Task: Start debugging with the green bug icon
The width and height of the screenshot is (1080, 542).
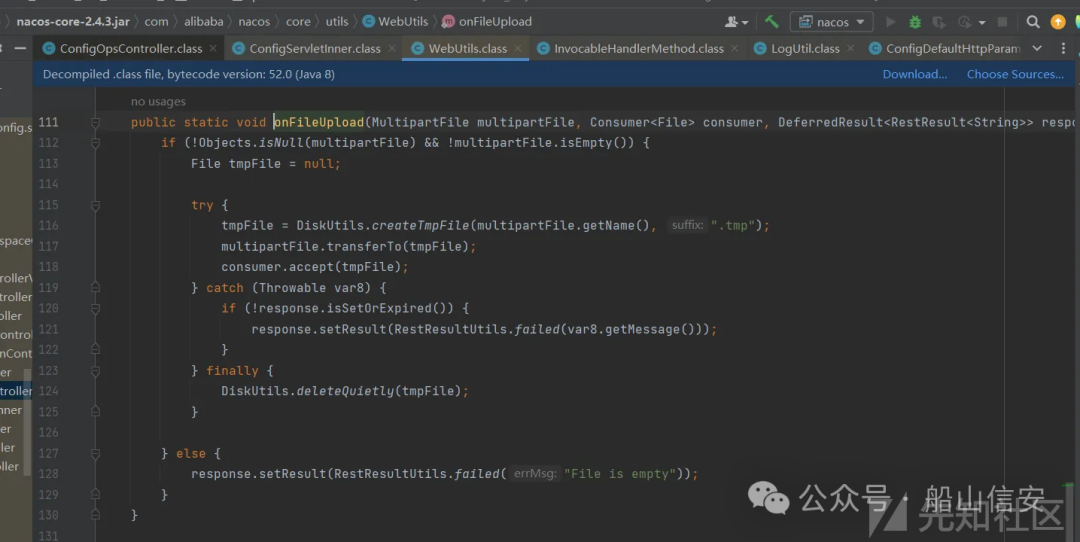Action: [x=915, y=22]
